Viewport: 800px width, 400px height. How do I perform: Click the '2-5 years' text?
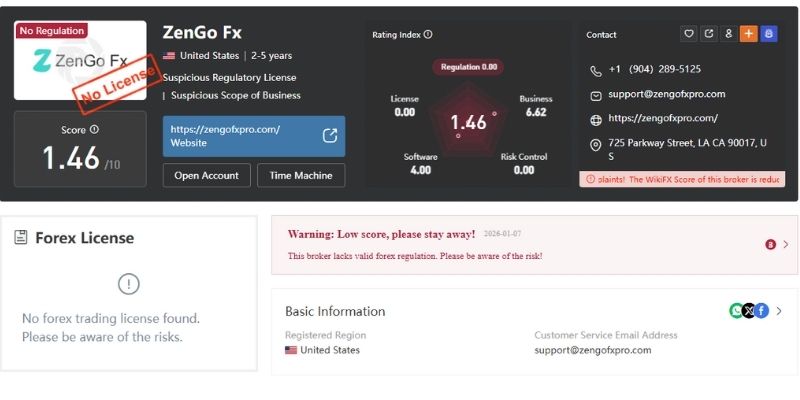pyautogui.click(x=271, y=56)
